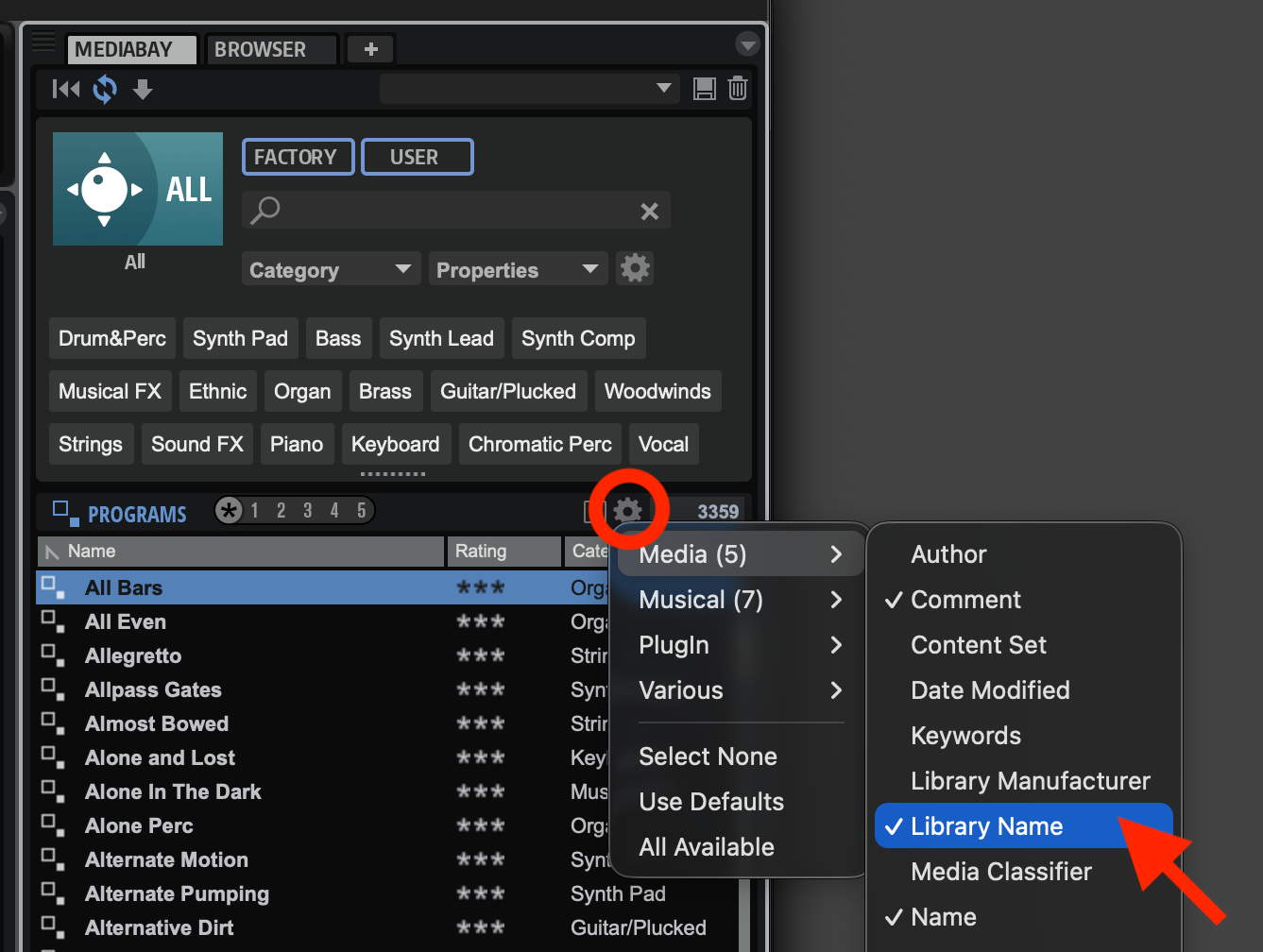
Task: Click the All Bars program icon
Action: [53, 587]
